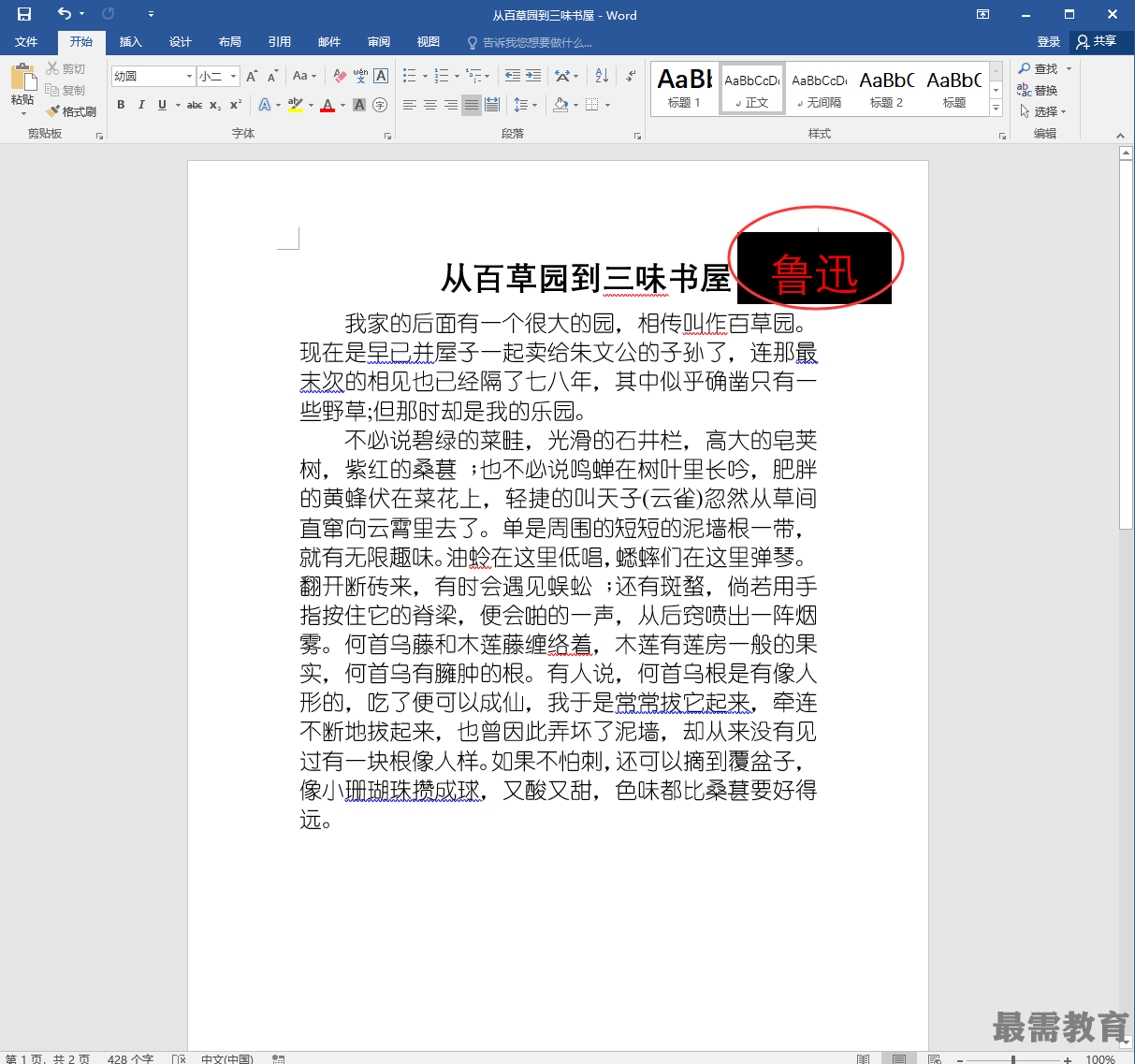
Task: Align text to the left
Action: 410,105
